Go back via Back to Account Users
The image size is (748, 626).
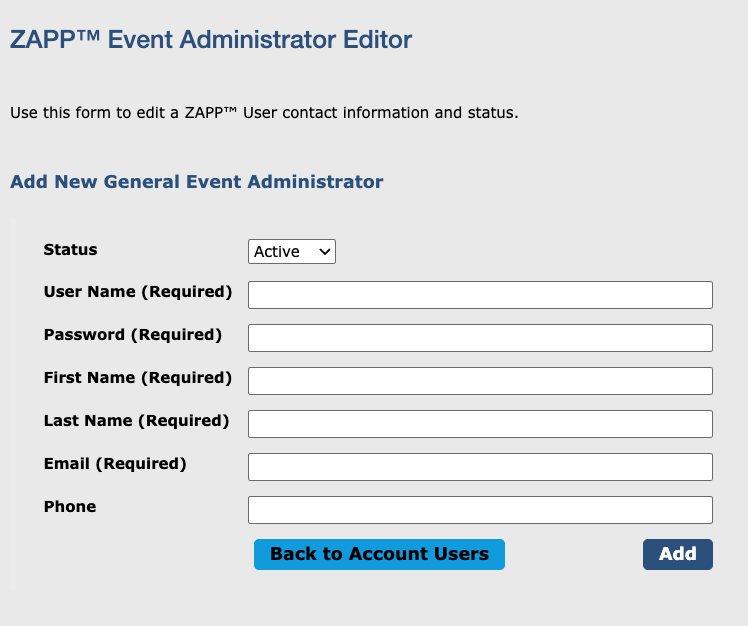tap(379, 554)
